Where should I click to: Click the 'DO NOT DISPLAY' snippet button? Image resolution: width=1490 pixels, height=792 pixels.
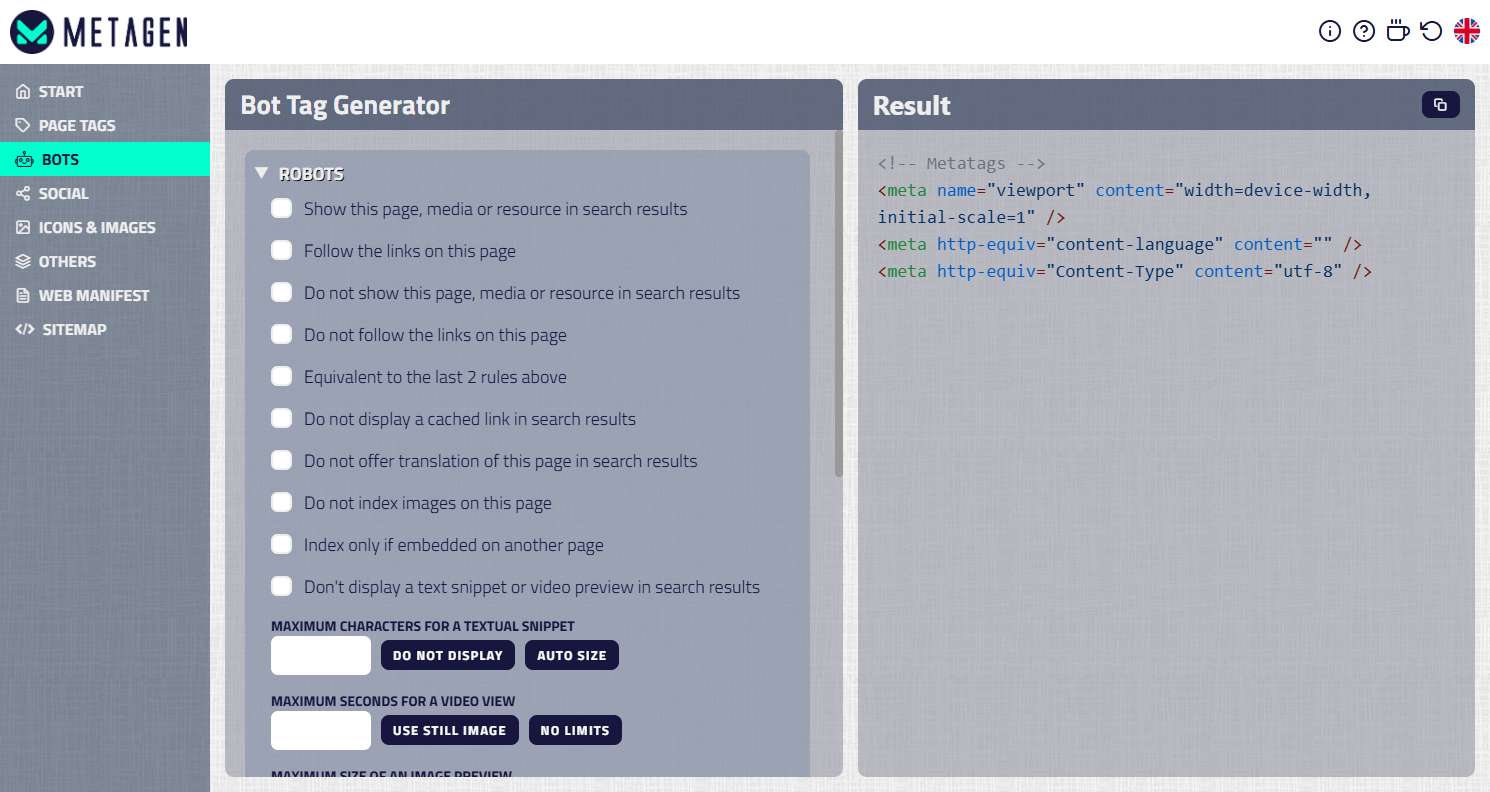447,655
